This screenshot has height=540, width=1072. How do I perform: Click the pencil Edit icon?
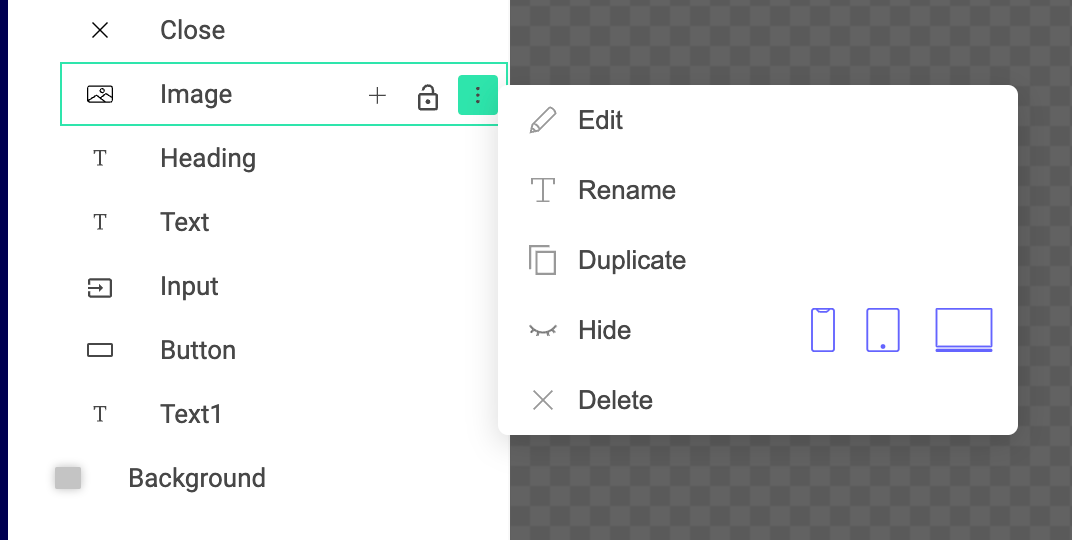point(543,121)
